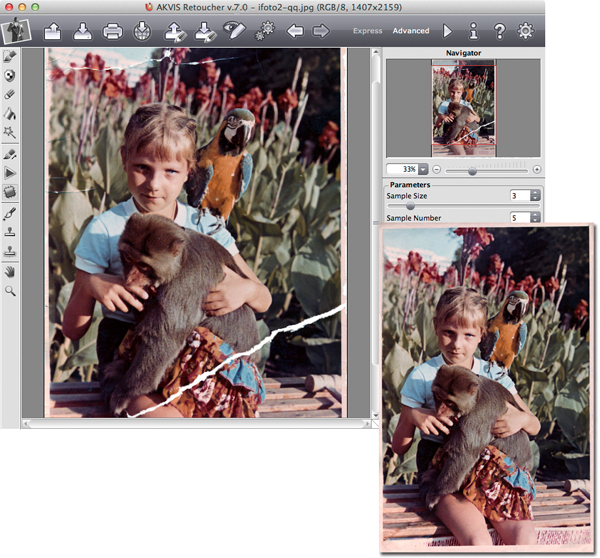Click the Run processing play button
Viewport: 600px width, 558px height.
[x=447, y=31]
